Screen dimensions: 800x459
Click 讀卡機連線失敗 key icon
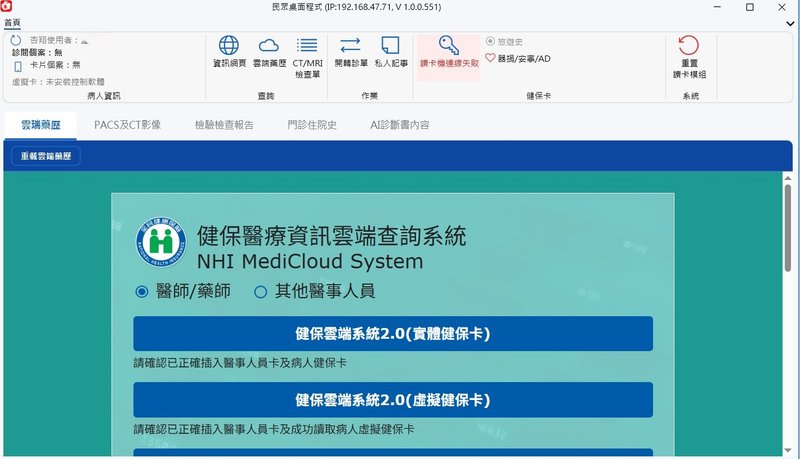[x=448, y=45]
